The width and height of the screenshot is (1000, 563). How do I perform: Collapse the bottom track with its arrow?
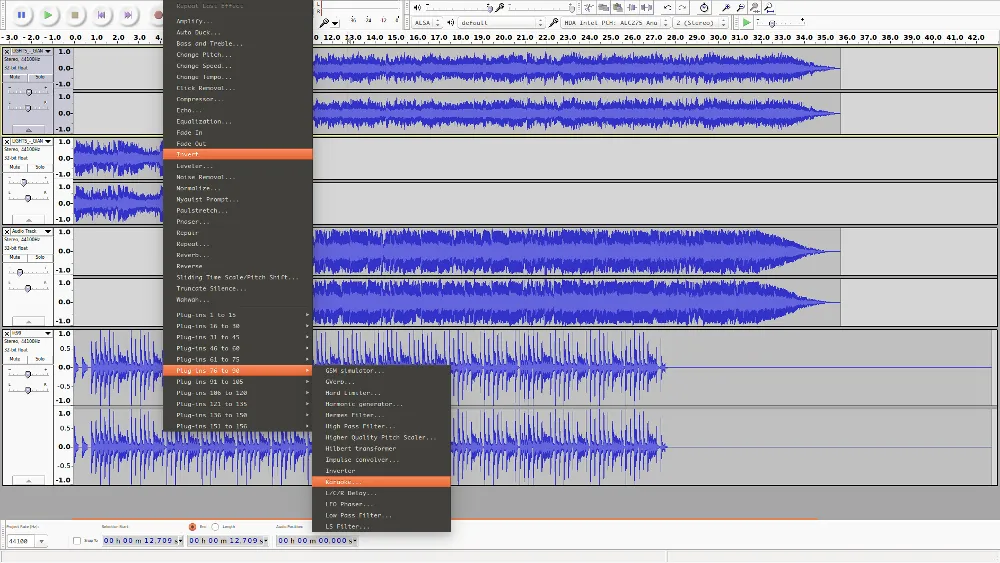pos(29,481)
